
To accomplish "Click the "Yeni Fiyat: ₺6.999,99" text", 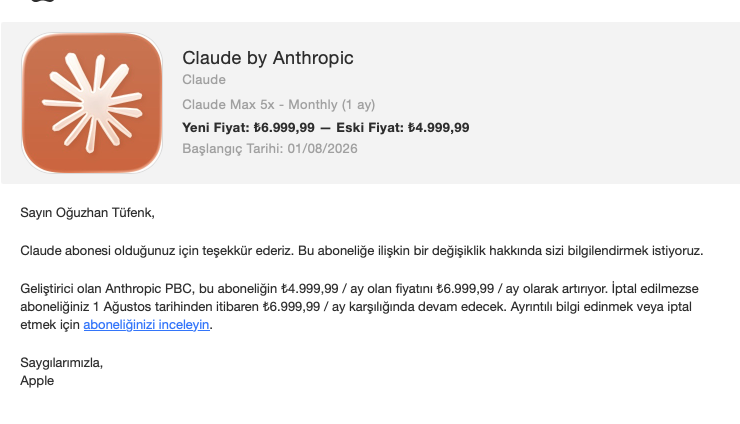I will coord(248,127).
